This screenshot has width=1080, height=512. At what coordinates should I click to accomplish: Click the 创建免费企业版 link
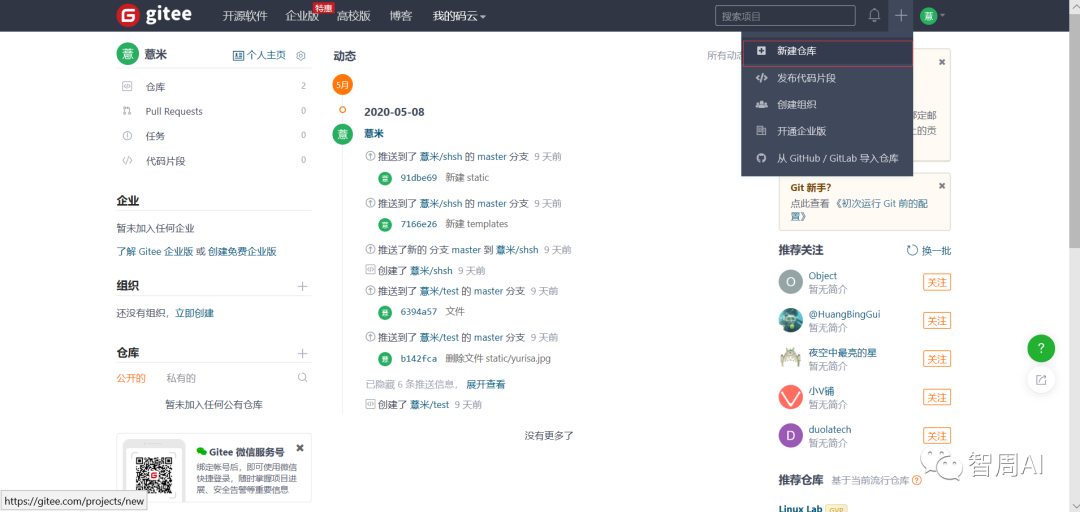click(x=242, y=252)
